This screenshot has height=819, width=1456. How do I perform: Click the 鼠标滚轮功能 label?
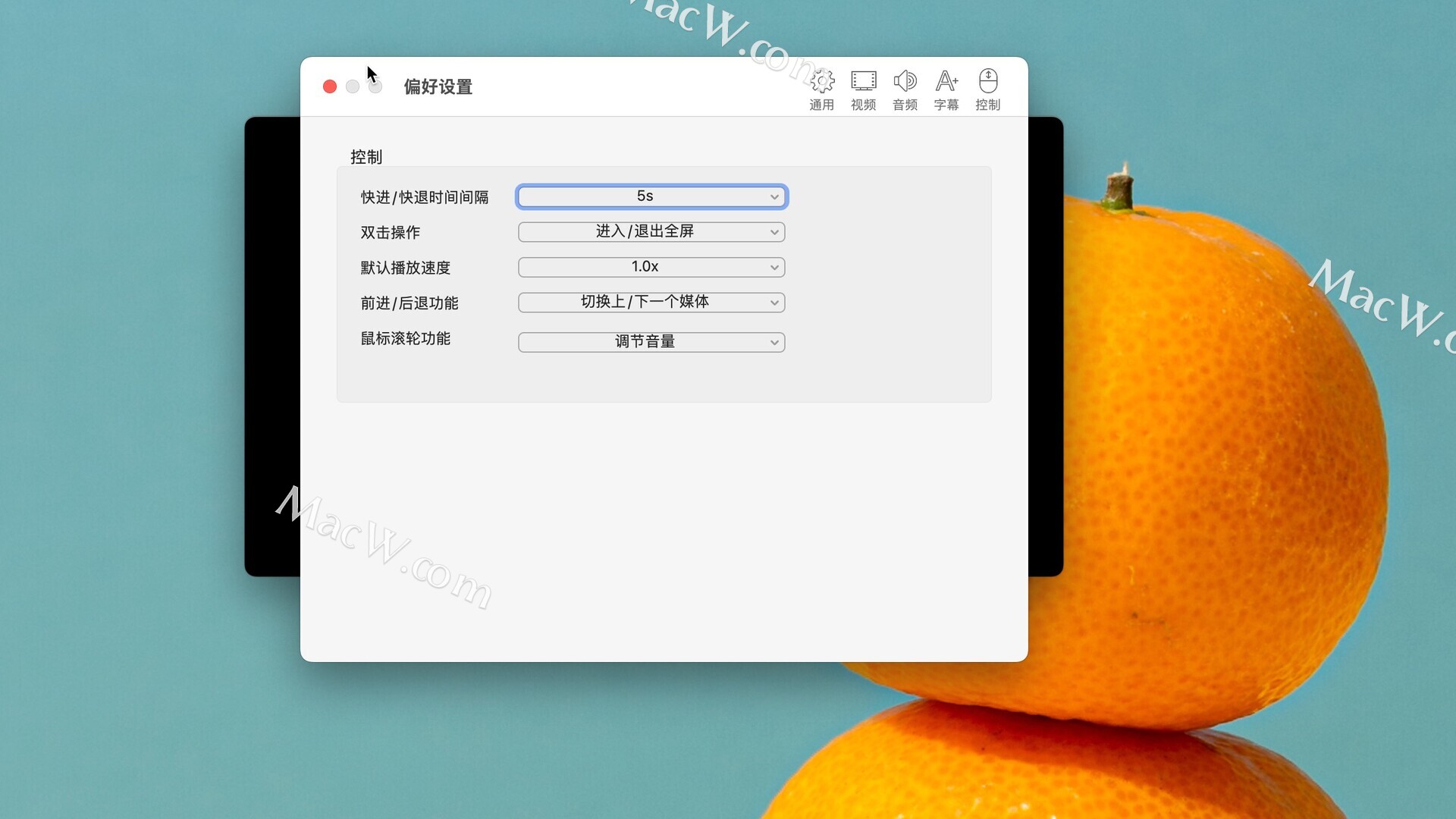tap(405, 338)
